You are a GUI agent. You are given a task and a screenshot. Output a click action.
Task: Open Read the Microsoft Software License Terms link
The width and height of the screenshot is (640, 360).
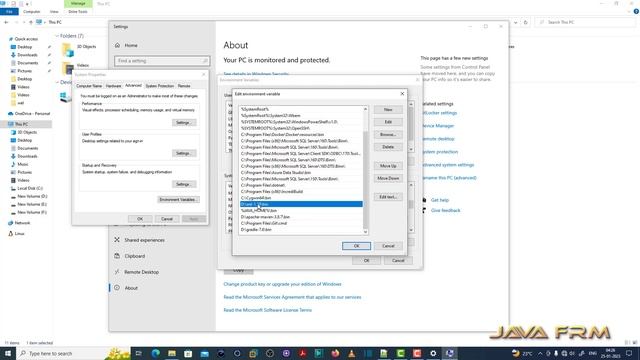click(x=267, y=310)
